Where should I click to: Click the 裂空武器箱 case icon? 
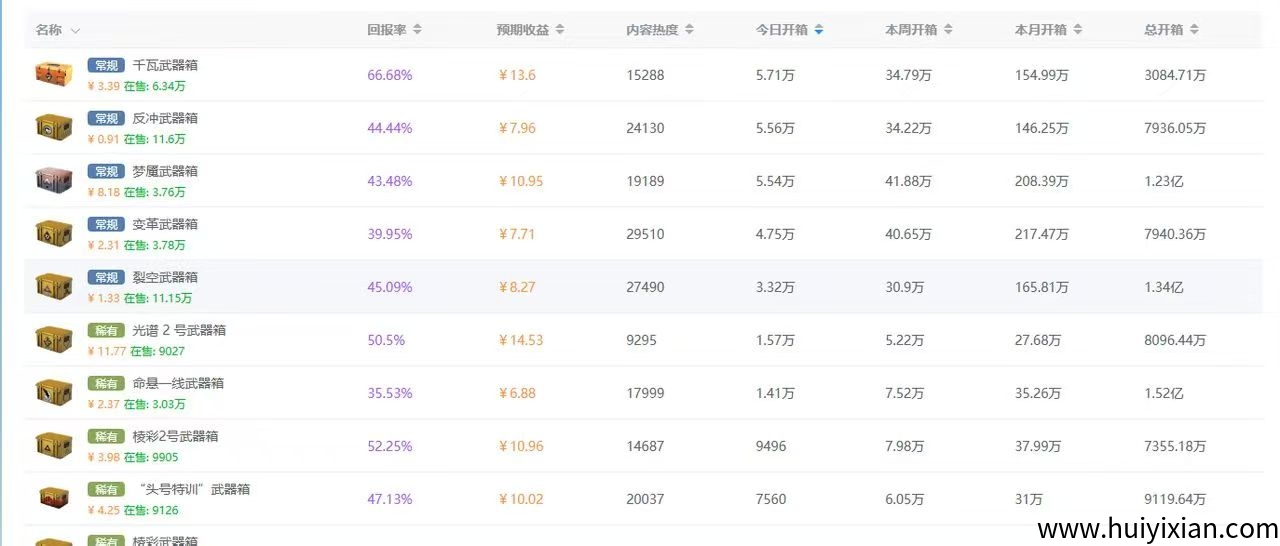(x=54, y=286)
